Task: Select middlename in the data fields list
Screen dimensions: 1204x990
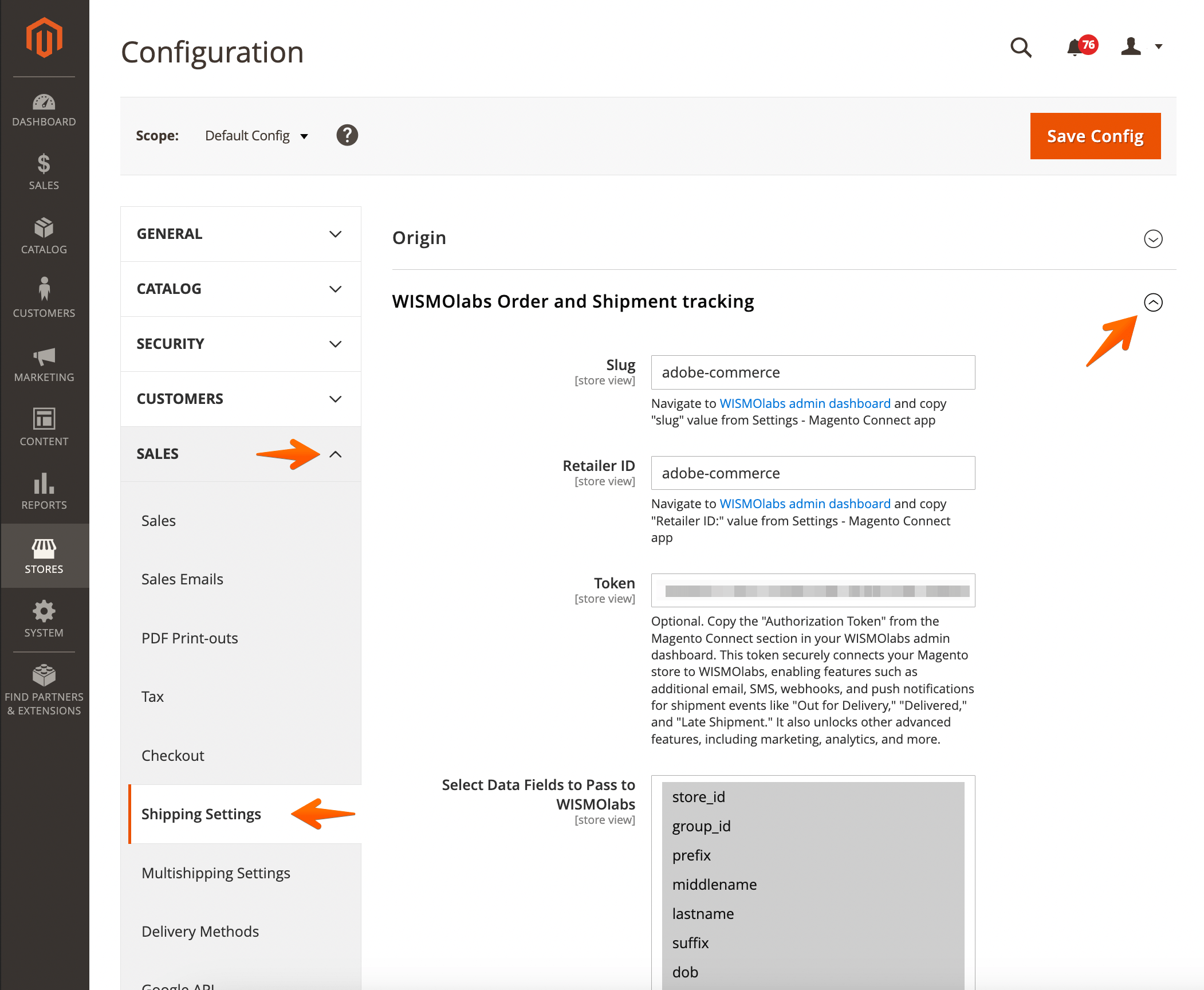Action: (x=714, y=884)
